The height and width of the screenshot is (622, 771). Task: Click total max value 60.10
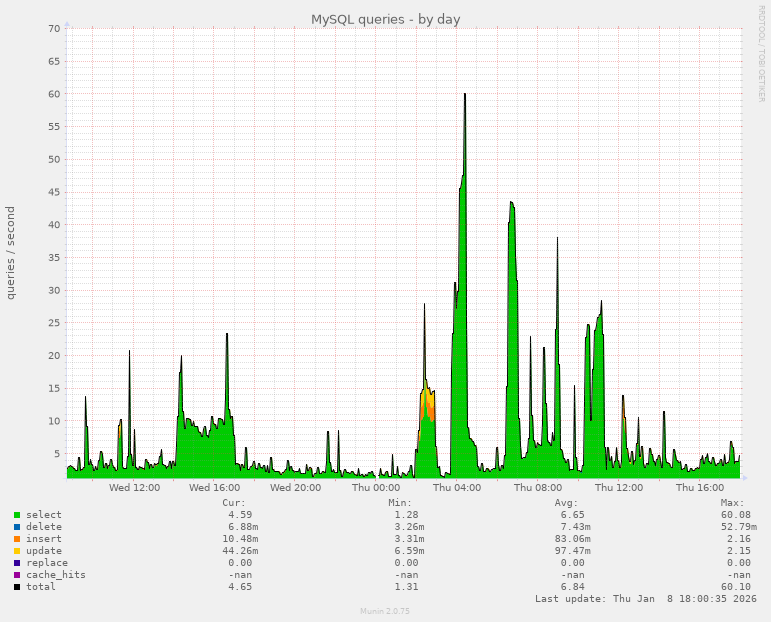(736, 587)
